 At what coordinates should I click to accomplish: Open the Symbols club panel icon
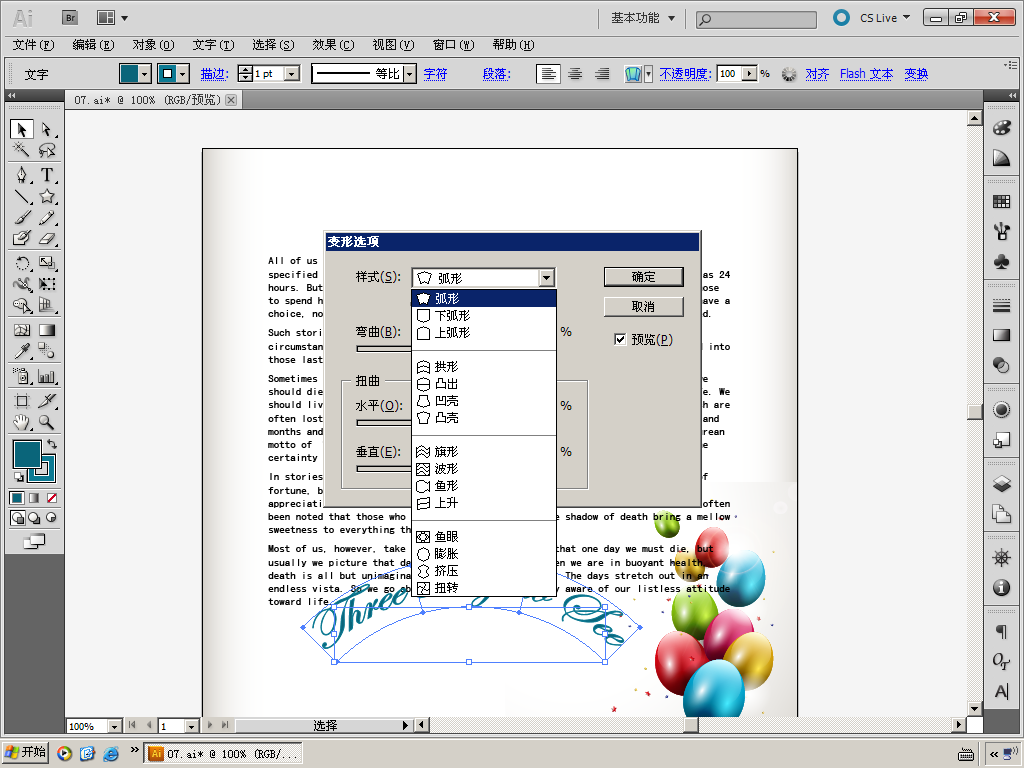tap(1001, 262)
